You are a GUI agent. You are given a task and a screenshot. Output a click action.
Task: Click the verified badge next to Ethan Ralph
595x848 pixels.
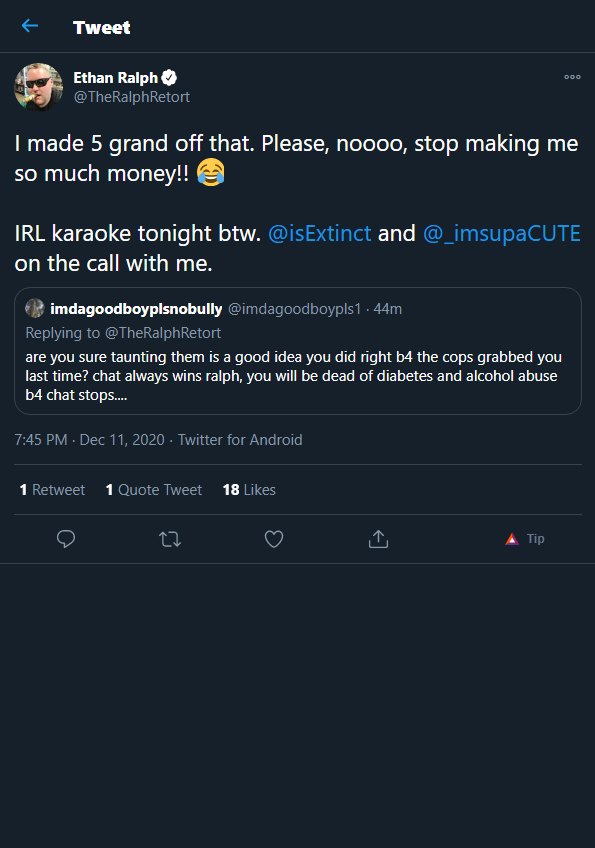[169, 78]
